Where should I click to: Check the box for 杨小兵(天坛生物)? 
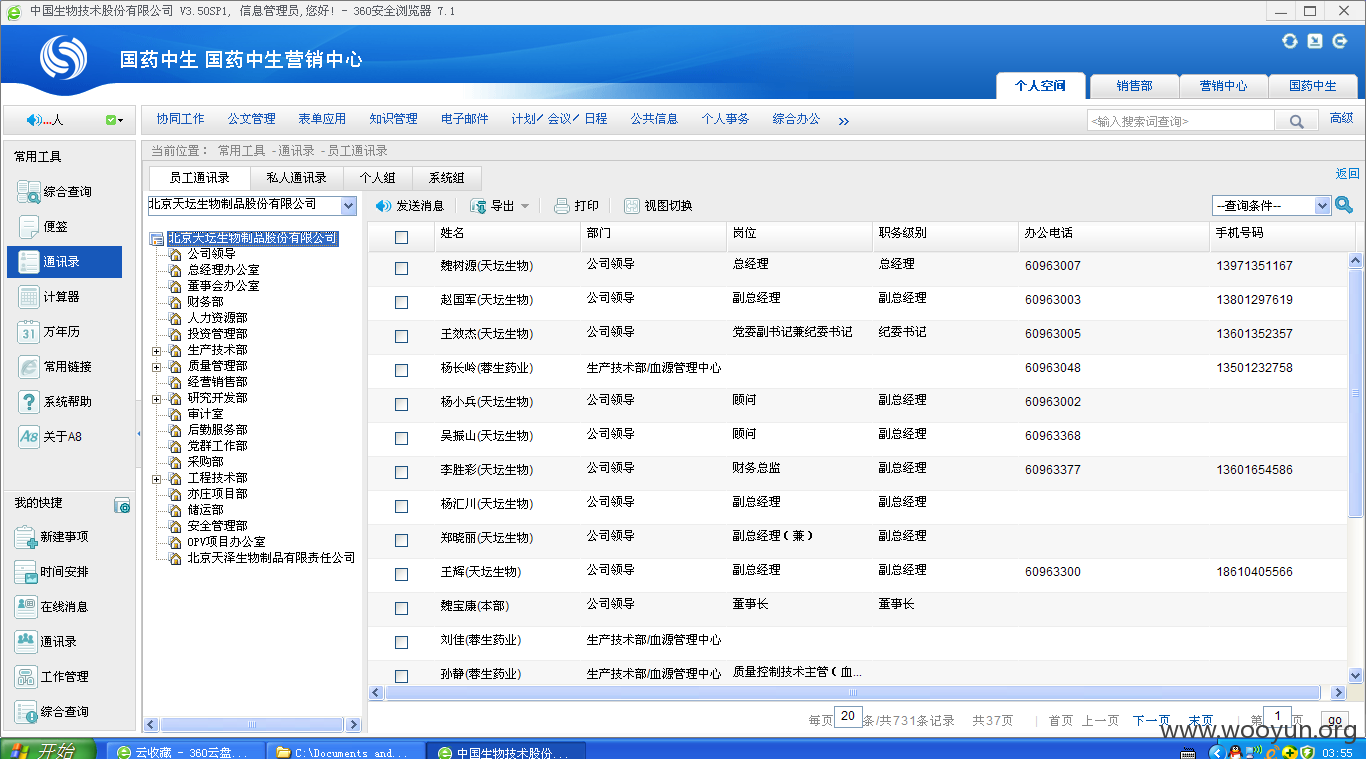(401, 404)
